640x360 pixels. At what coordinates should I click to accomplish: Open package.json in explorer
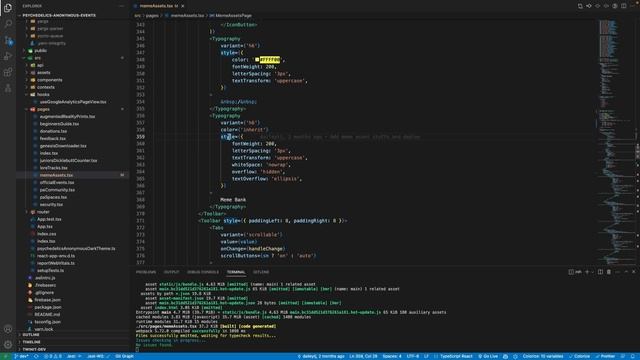[x=48, y=307]
